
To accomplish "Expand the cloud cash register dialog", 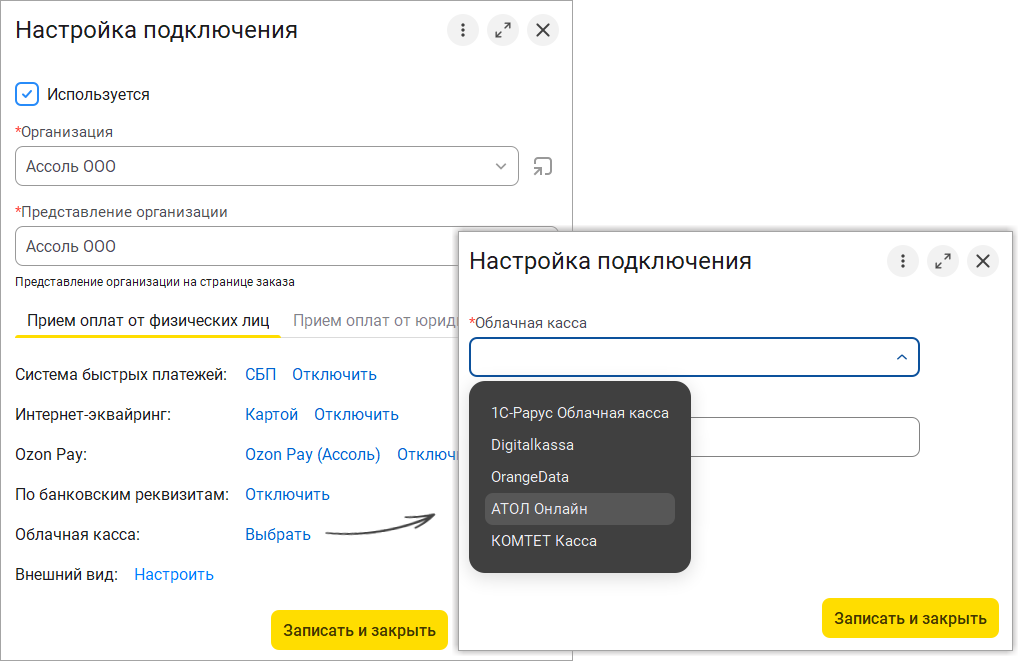I will (x=943, y=261).
